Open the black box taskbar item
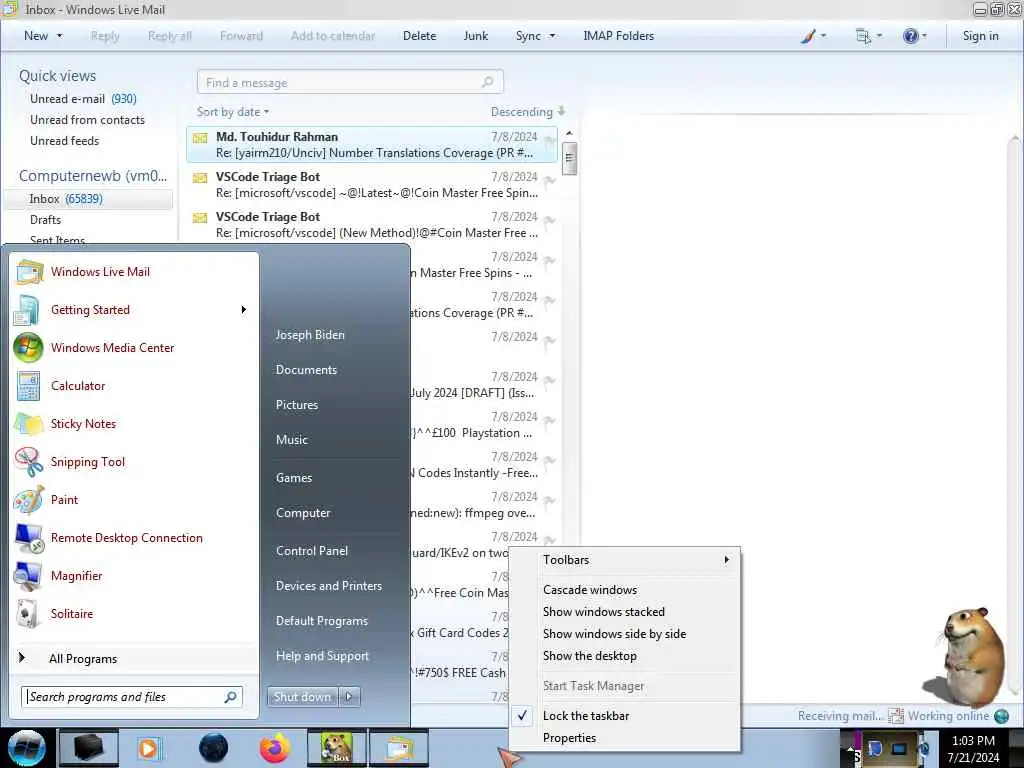Viewport: 1024px width, 768px height. pos(89,748)
